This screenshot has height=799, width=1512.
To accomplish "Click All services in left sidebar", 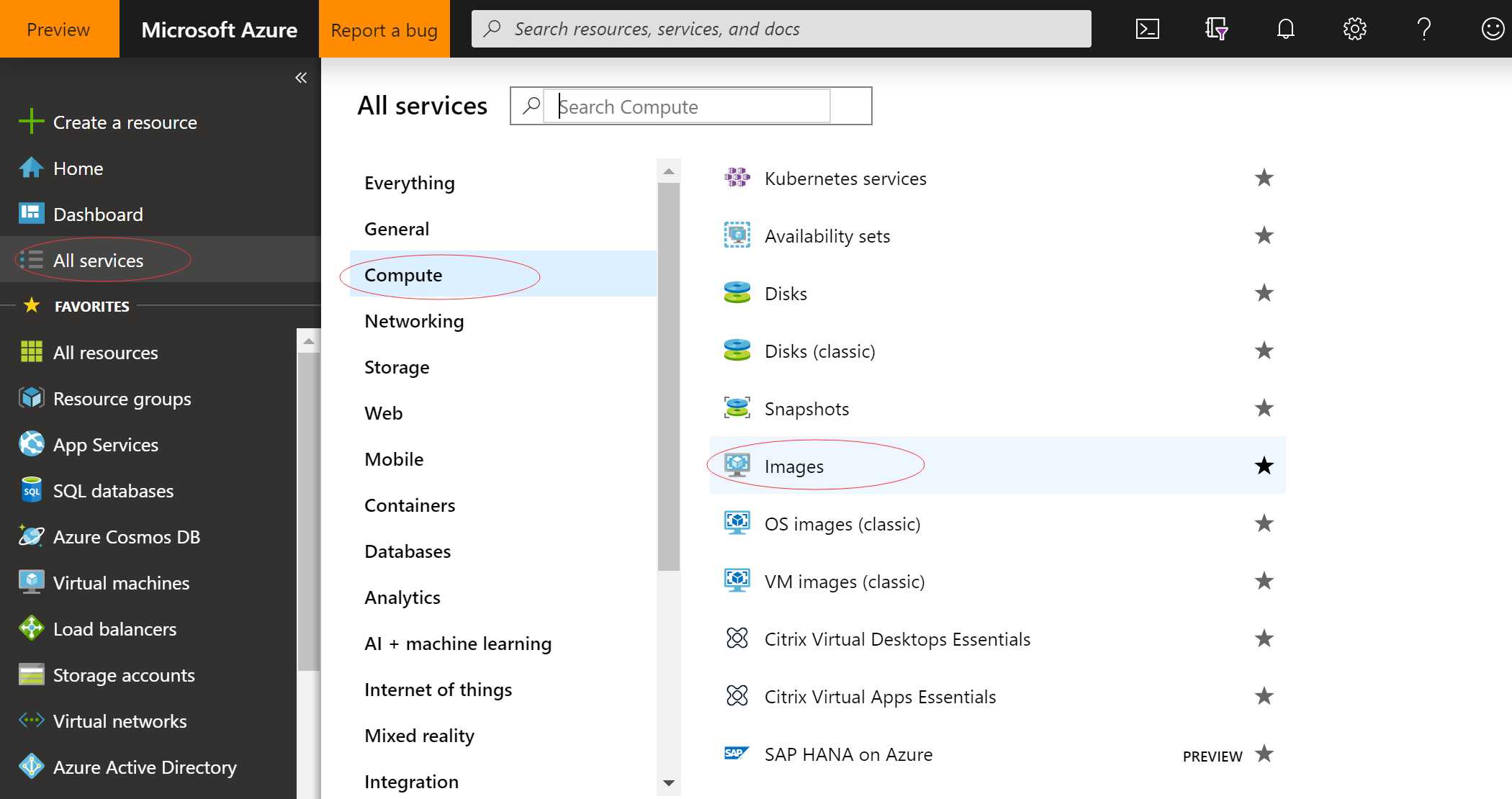I will tap(98, 260).
